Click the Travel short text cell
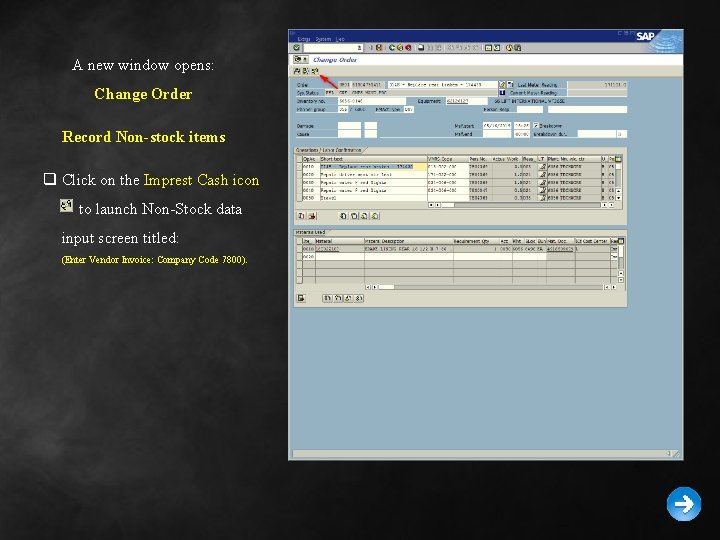 pyautogui.click(x=374, y=198)
